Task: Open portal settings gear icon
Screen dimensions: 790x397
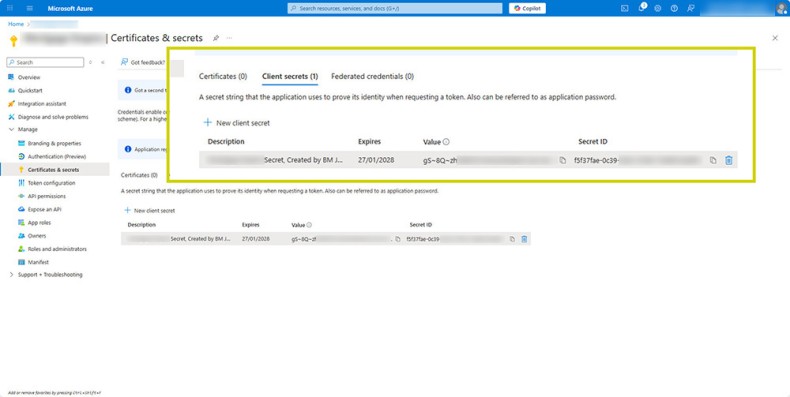Action: (x=657, y=8)
